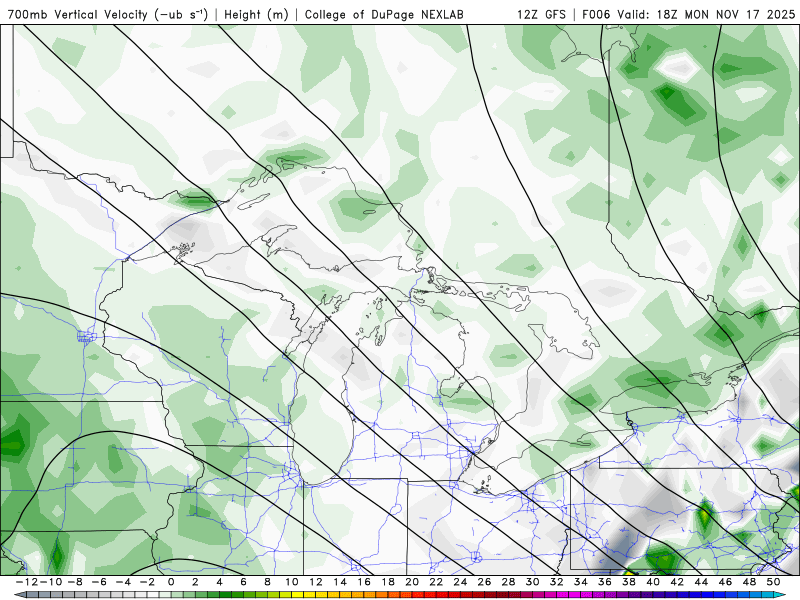Click the '34' color scale label

pyautogui.click(x=581, y=582)
